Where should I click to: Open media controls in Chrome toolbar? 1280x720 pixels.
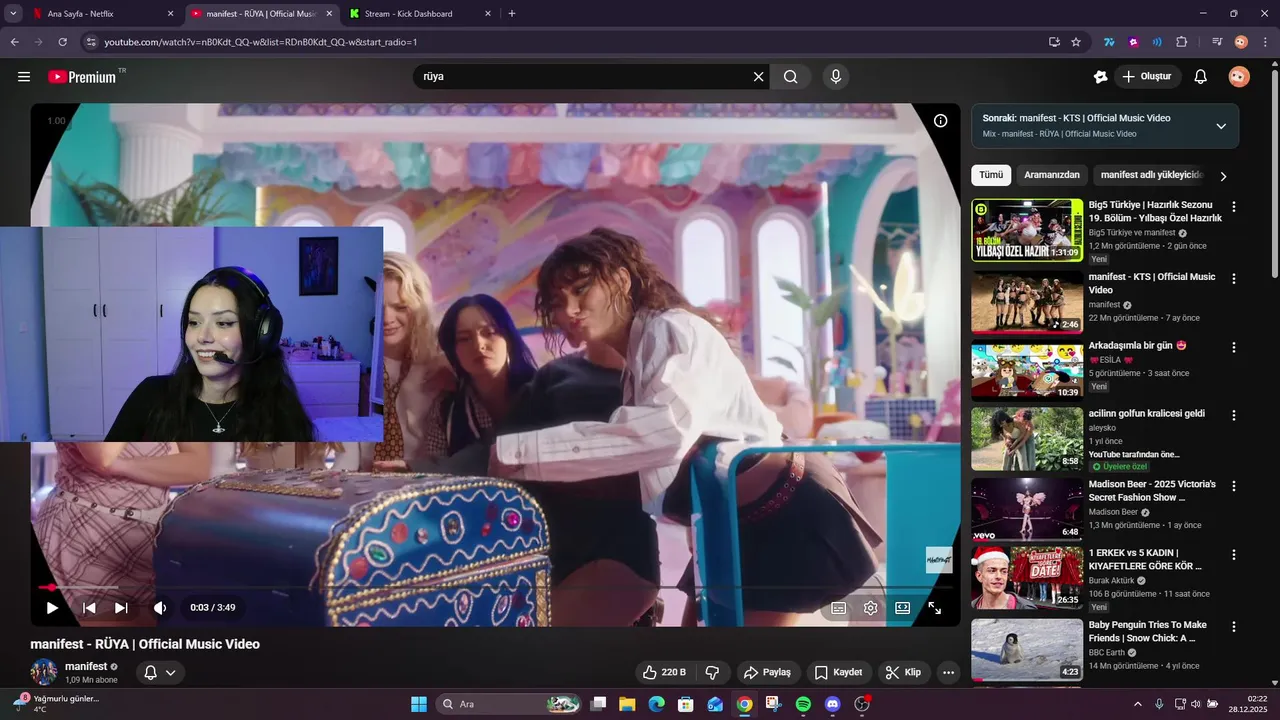tap(1217, 42)
